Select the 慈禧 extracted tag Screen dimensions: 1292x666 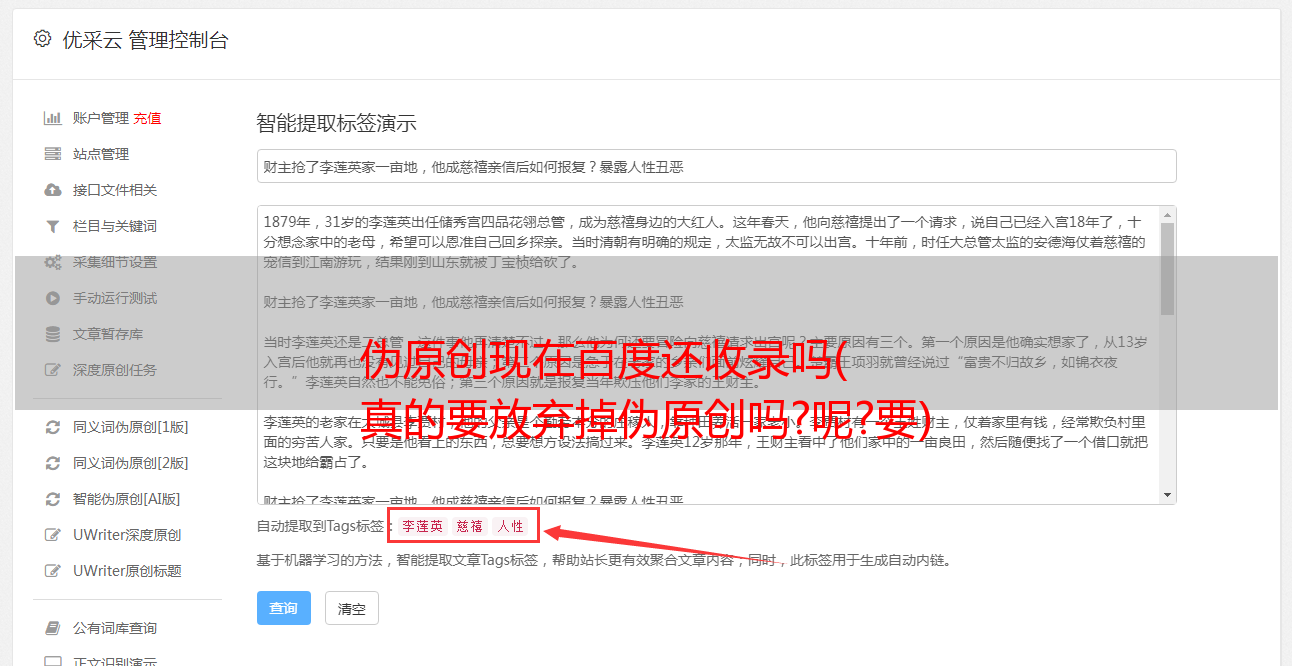coord(470,526)
